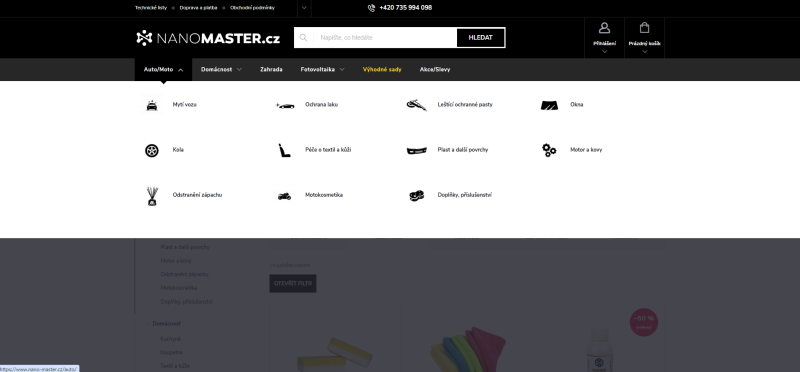The width and height of the screenshot is (800, 372).
Task: Open the Motokosmetika menu link
Action: click(324, 195)
